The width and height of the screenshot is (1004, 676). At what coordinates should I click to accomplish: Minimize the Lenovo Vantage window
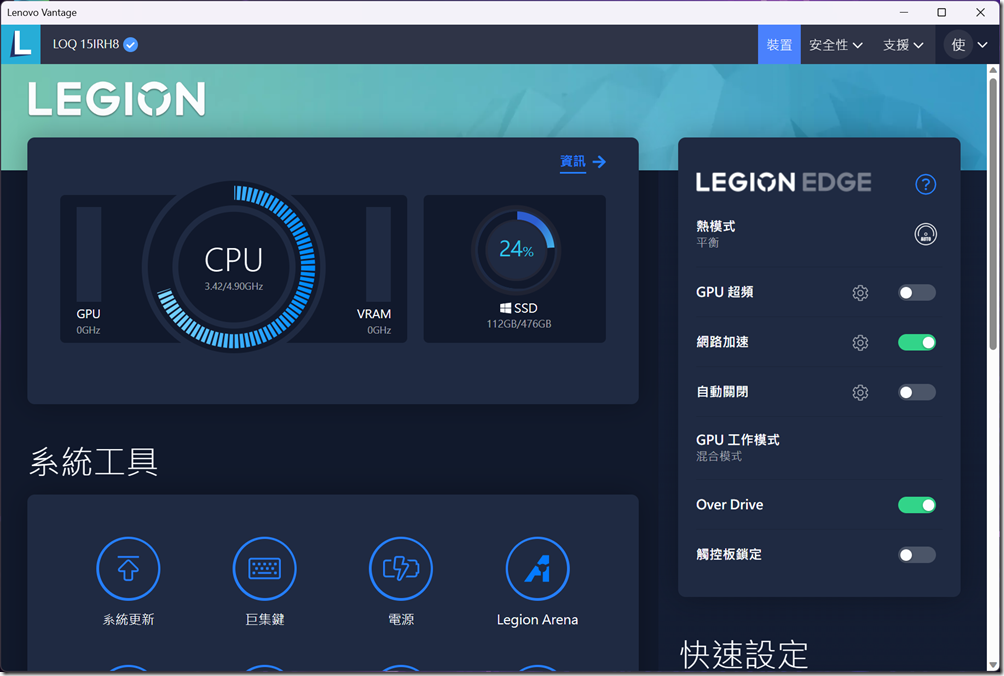(903, 12)
